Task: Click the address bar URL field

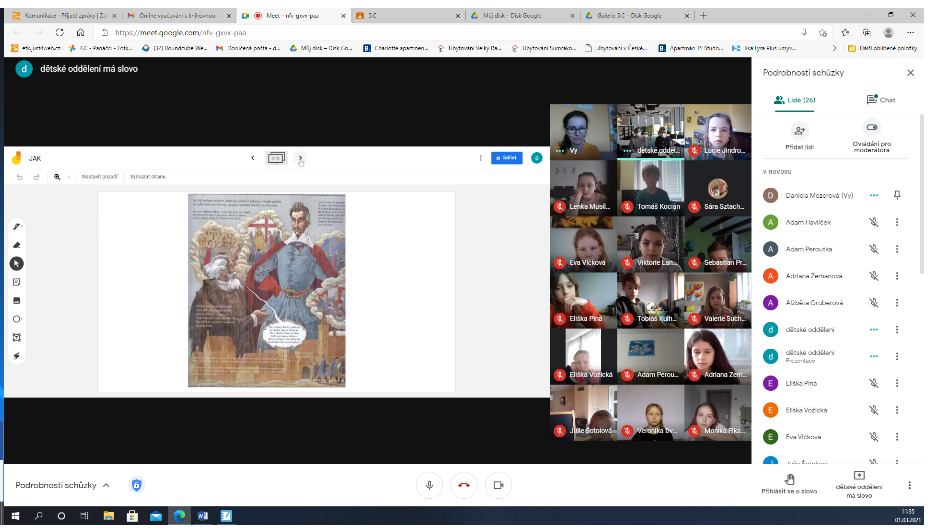Action: [444, 32]
